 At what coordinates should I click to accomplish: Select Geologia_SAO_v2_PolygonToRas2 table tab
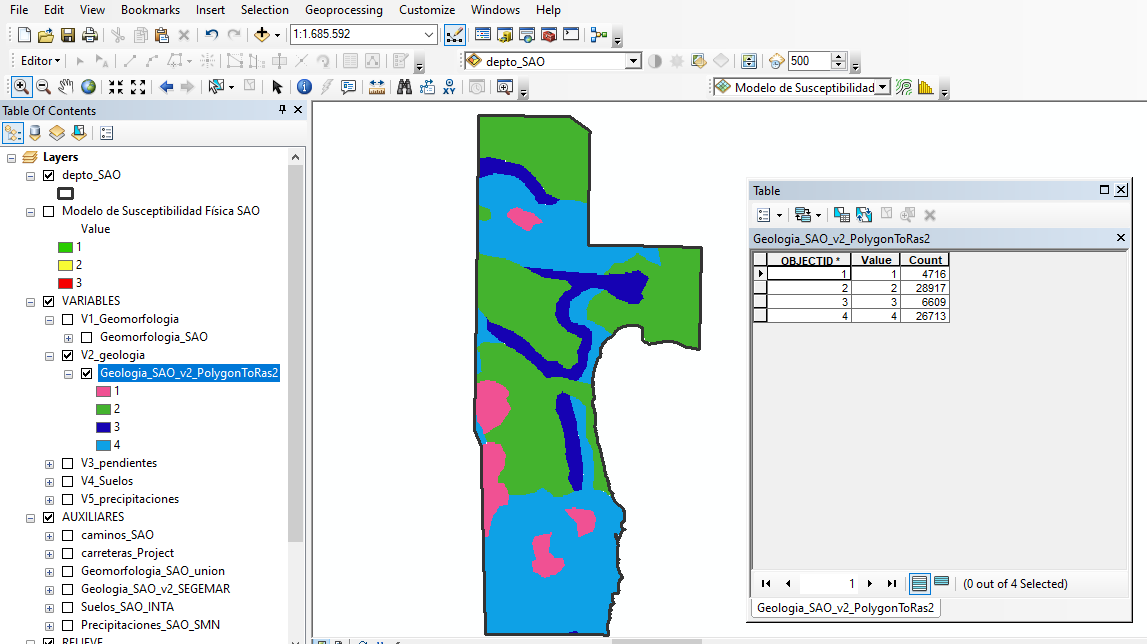(x=845, y=608)
